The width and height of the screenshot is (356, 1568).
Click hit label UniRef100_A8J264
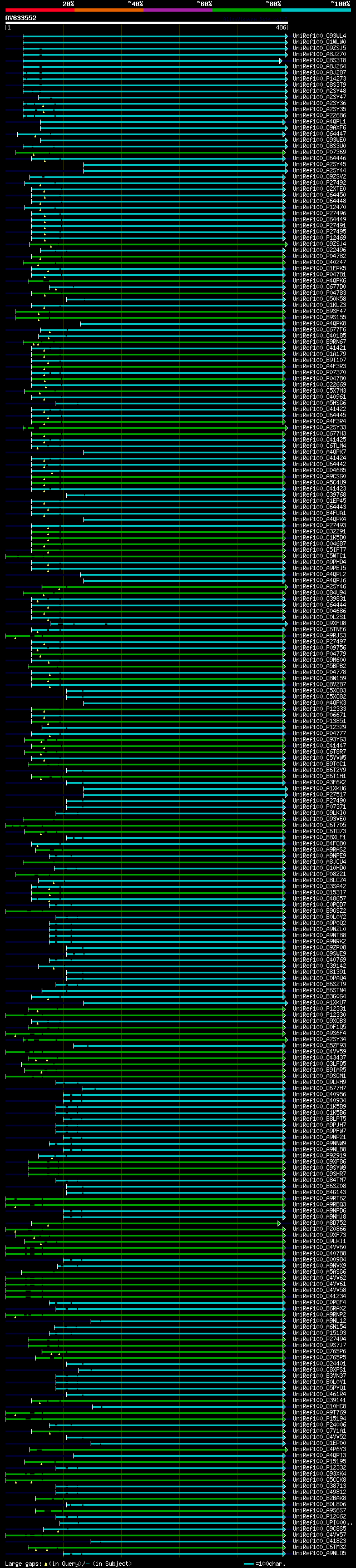[x=319, y=66]
